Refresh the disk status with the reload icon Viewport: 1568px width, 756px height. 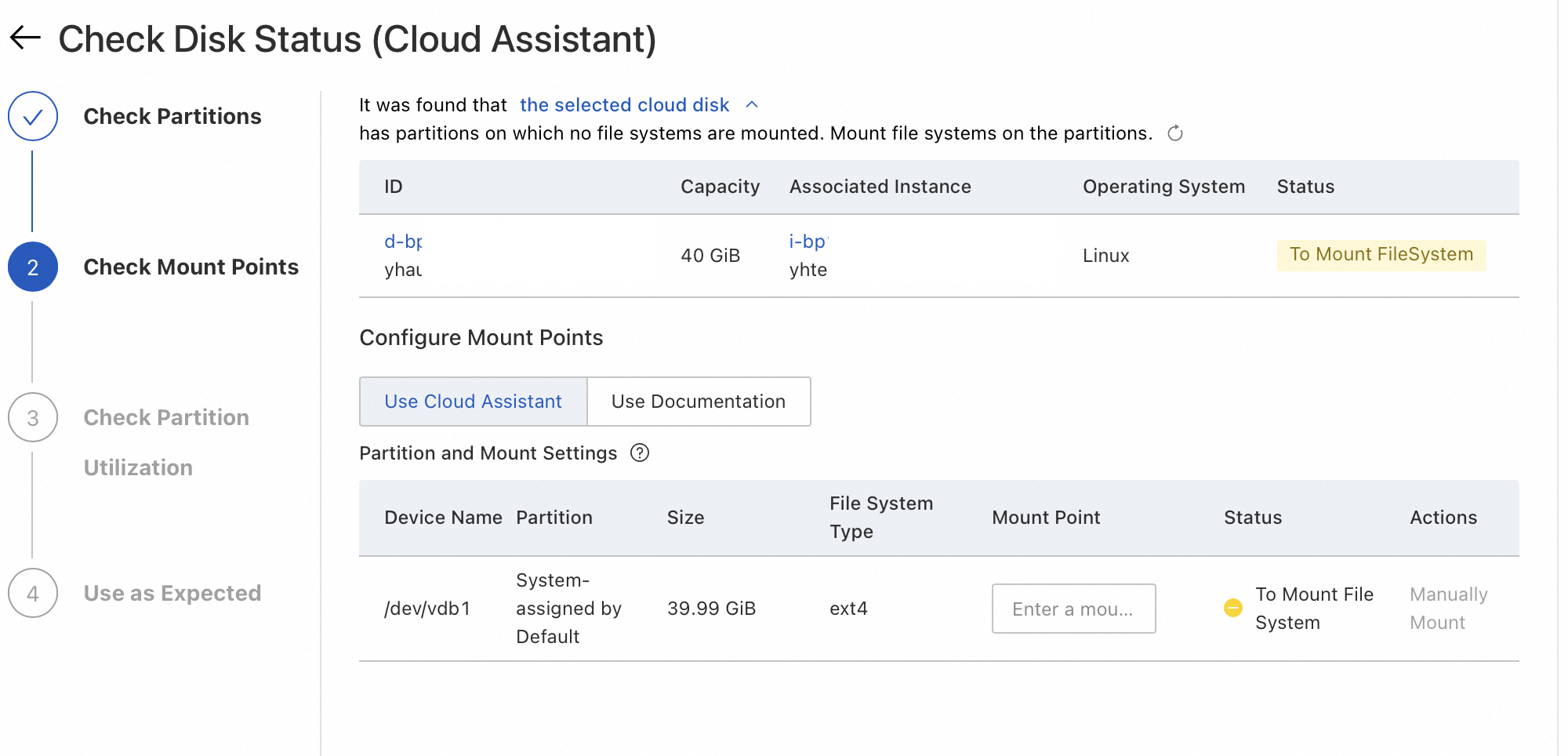[x=1174, y=133]
